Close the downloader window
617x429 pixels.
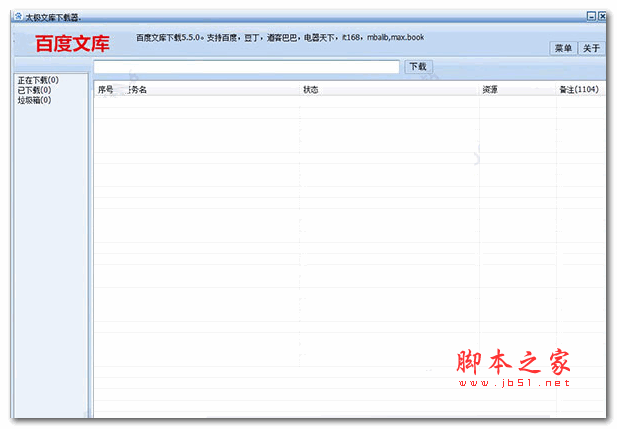(x=602, y=16)
